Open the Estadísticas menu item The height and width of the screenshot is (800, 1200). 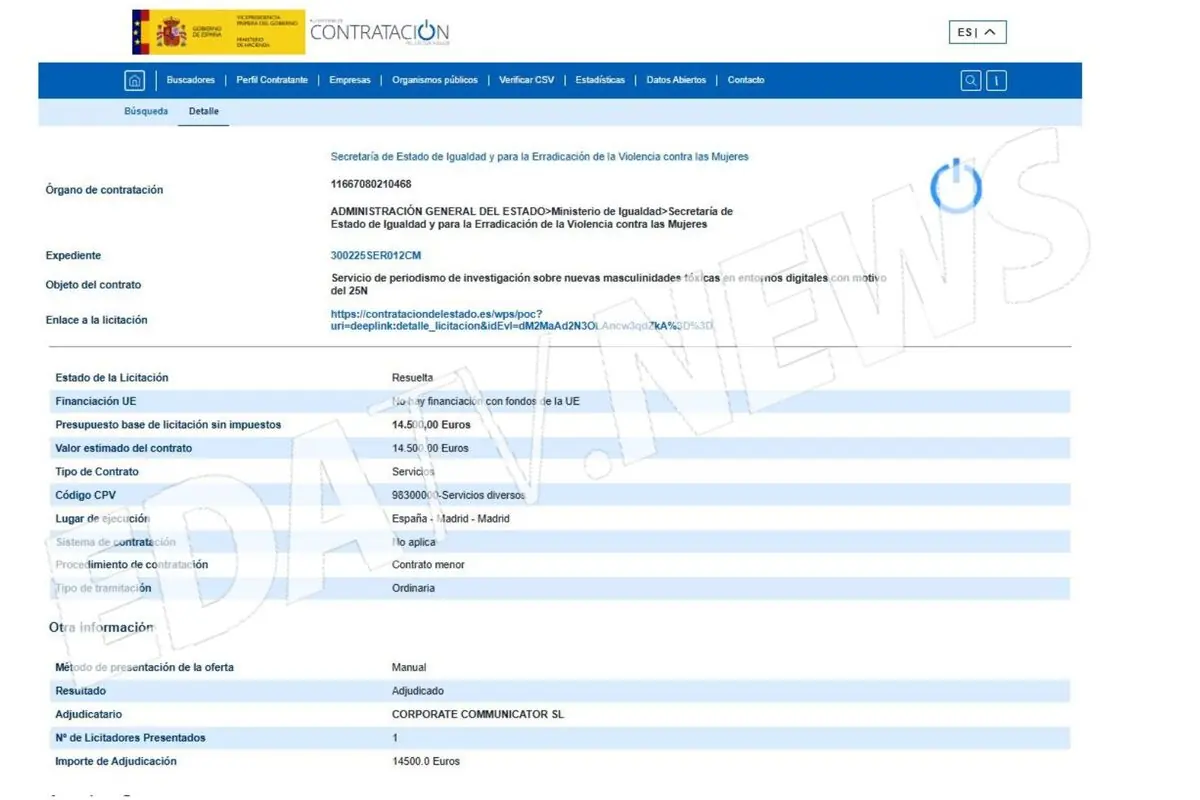pos(600,80)
